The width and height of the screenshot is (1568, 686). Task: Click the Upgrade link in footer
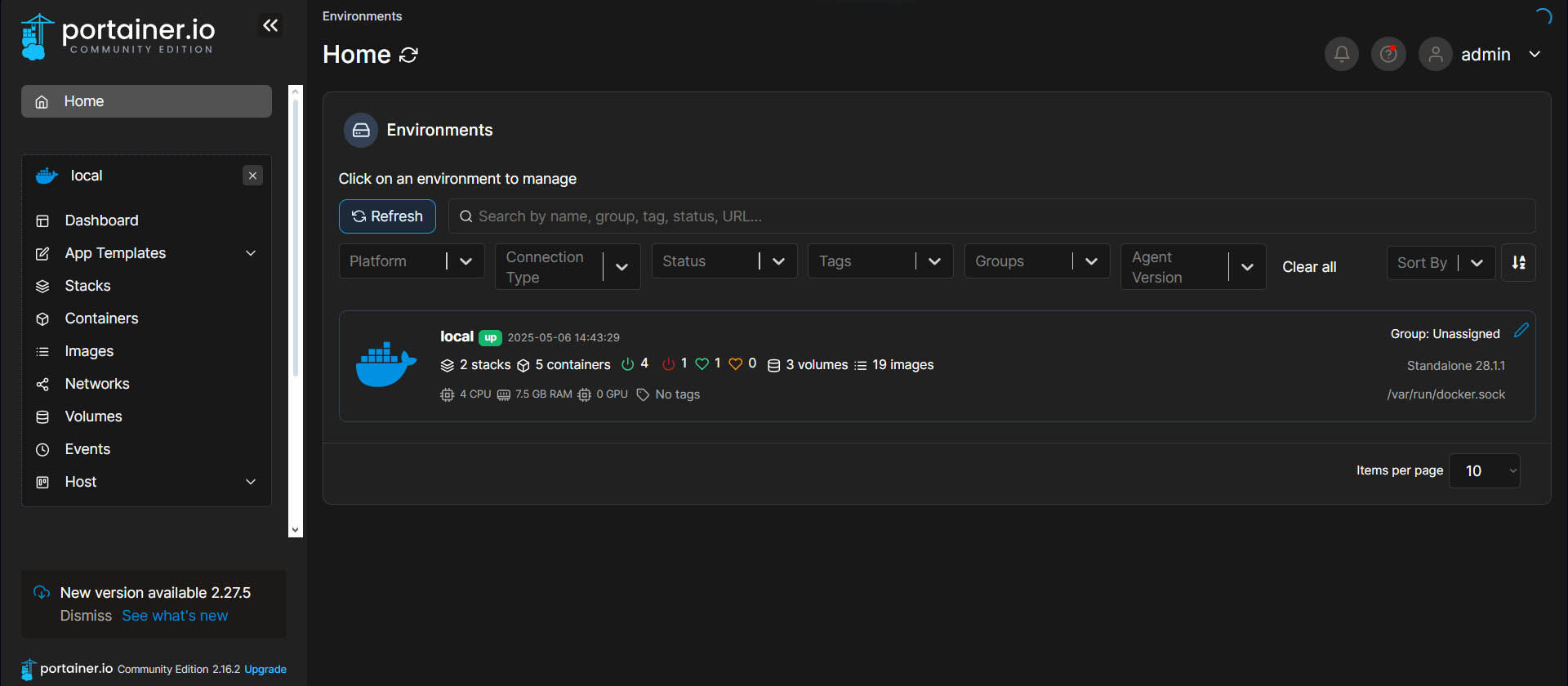tap(265, 669)
